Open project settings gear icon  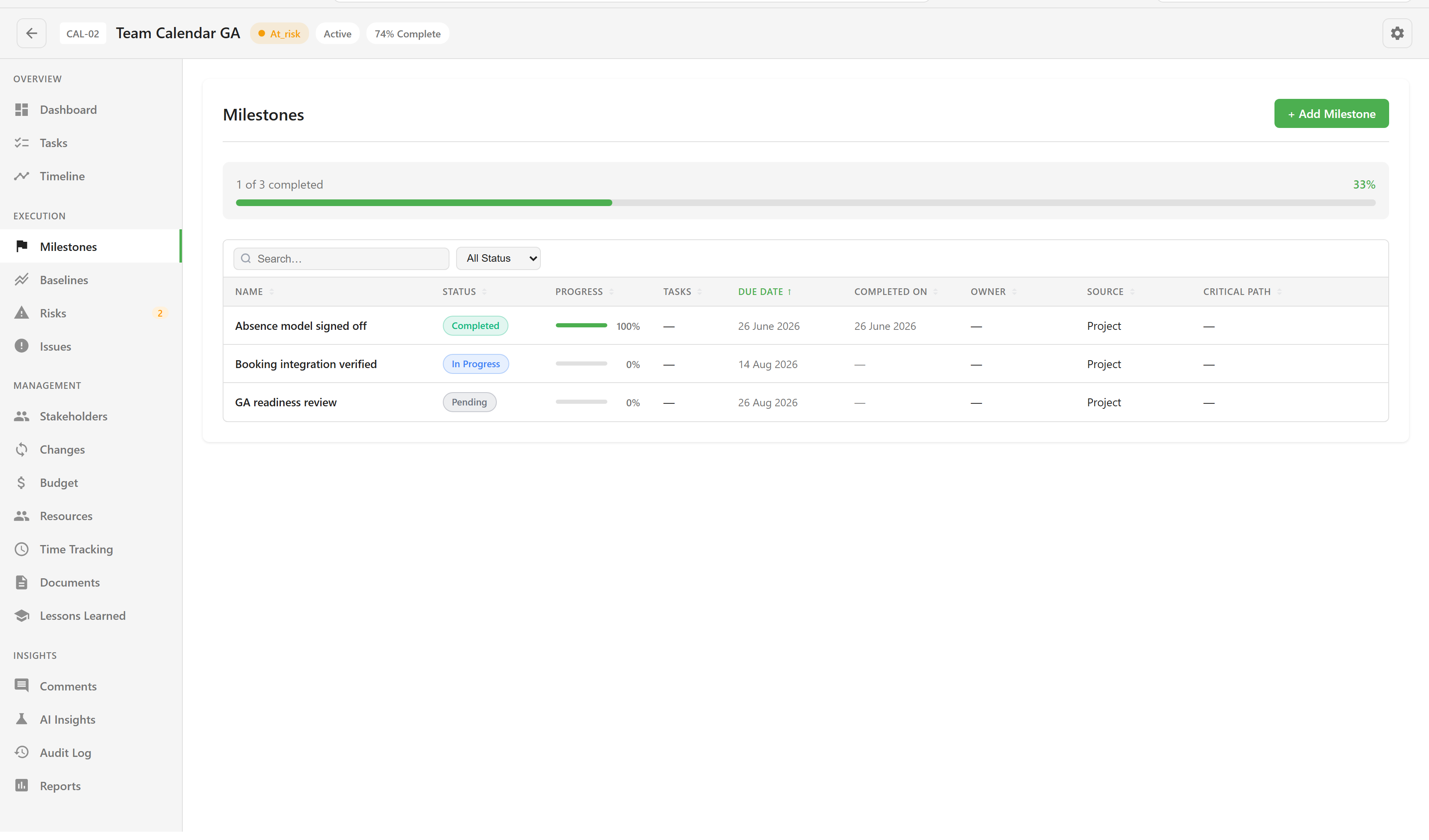click(1397, 34)
